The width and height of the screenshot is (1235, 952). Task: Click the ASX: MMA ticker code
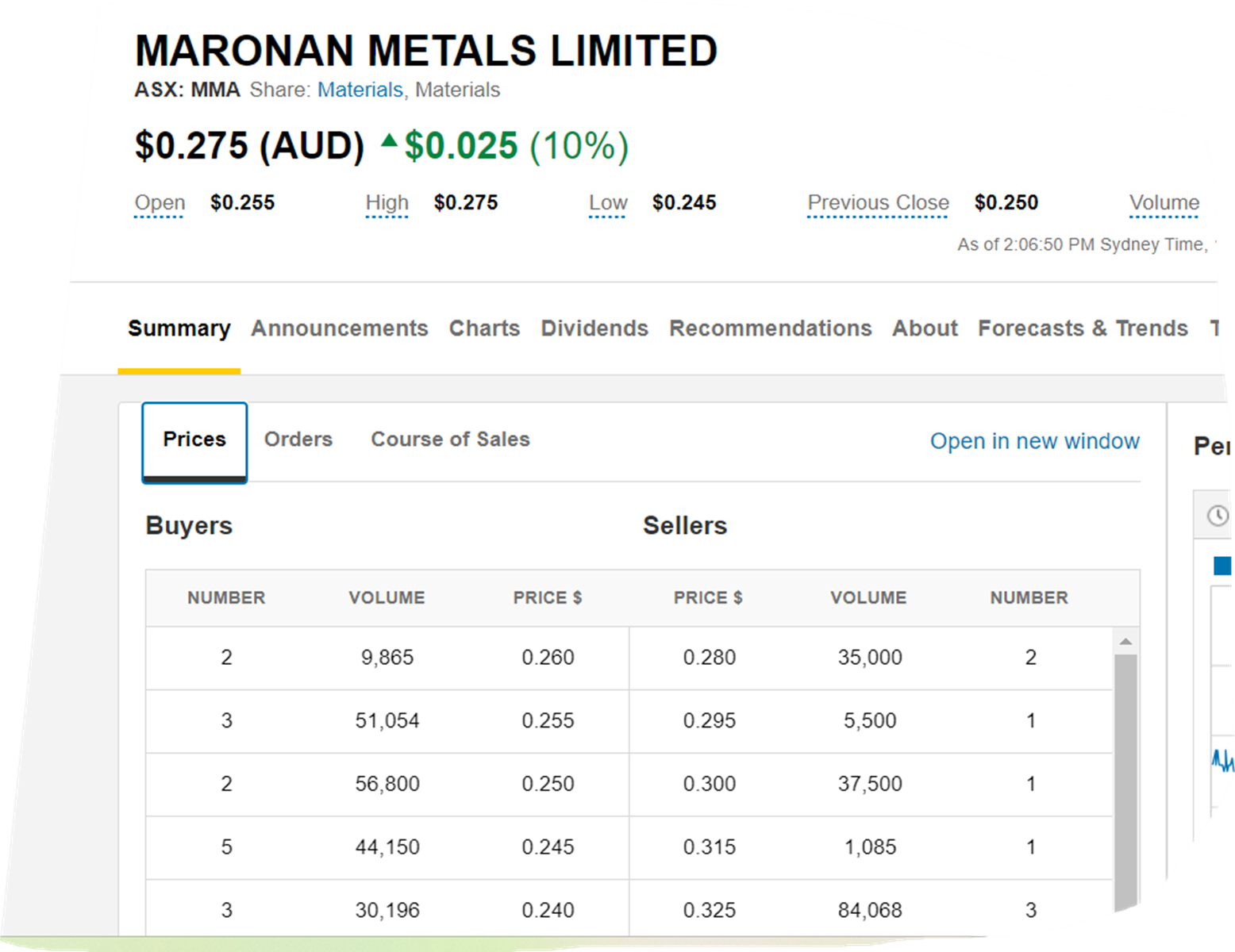187,90
